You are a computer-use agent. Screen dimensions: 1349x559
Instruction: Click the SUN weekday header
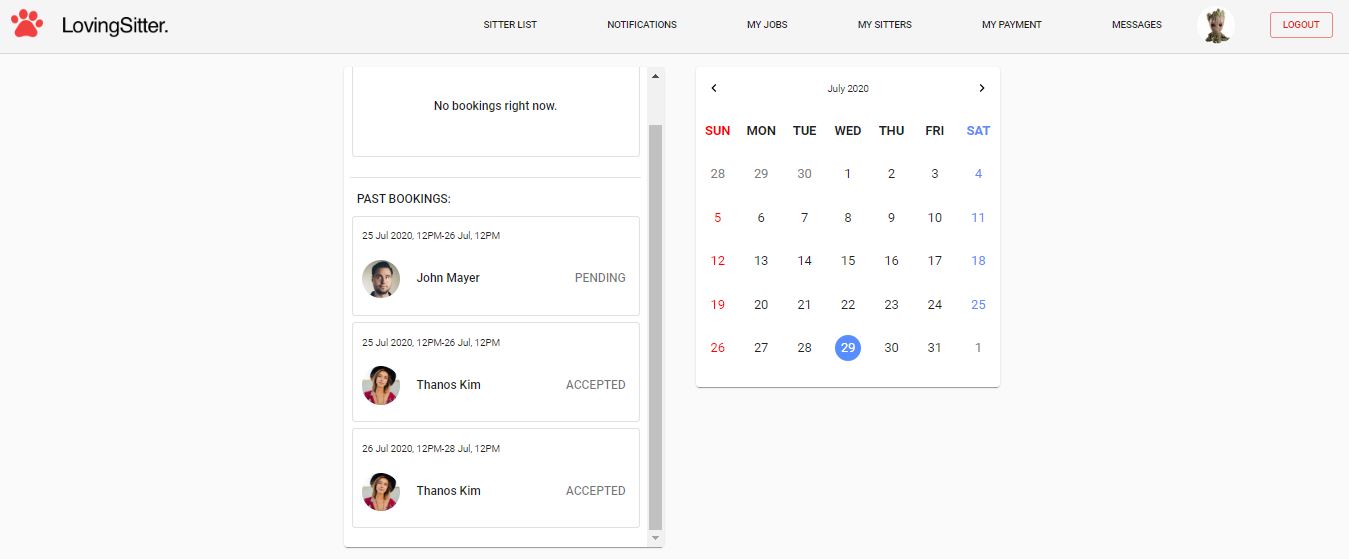pos(718,131)
